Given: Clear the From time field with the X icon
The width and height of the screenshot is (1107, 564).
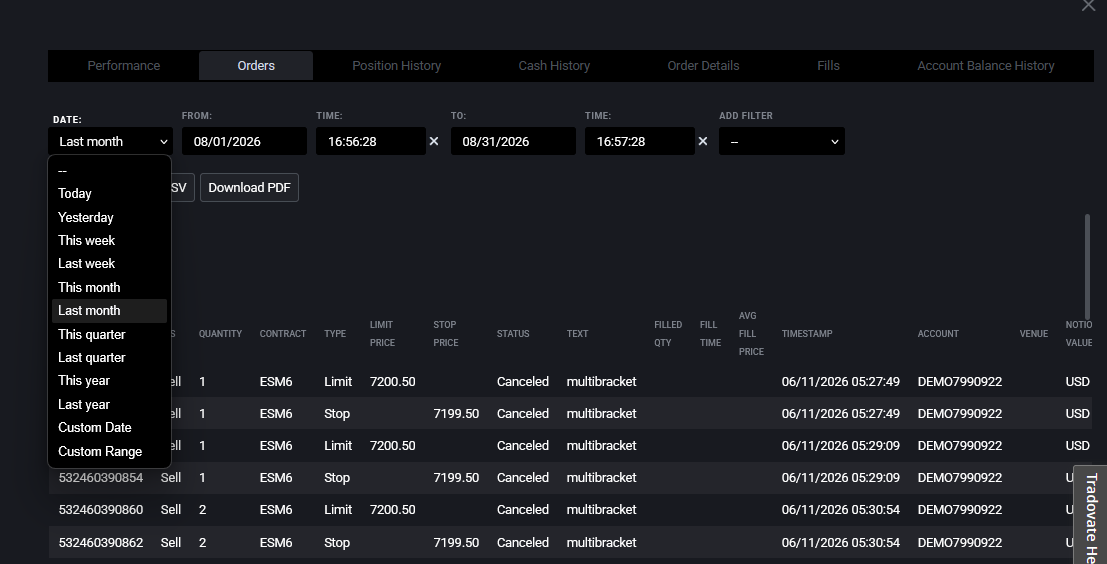Looking at the screenshot, I should point(434,141).
